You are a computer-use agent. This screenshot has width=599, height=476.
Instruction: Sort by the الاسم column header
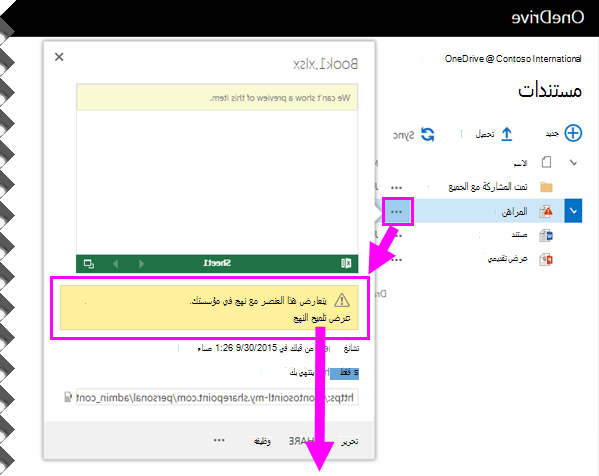[x=520, y=163]
